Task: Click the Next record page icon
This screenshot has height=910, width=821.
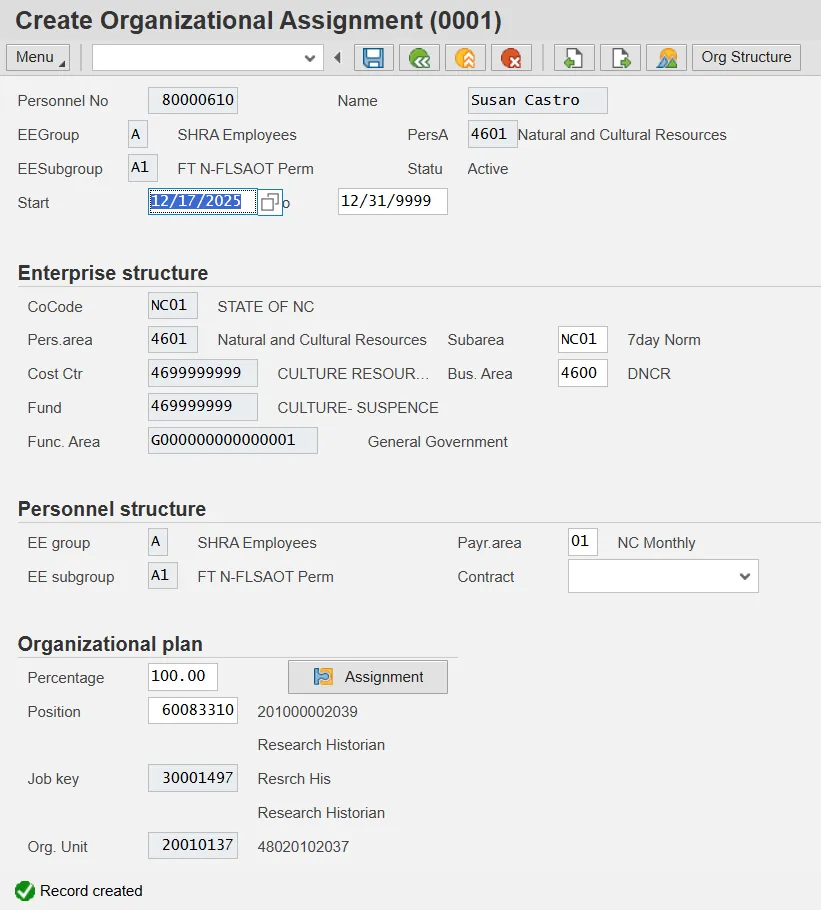Action: click(x=620, y=58)
